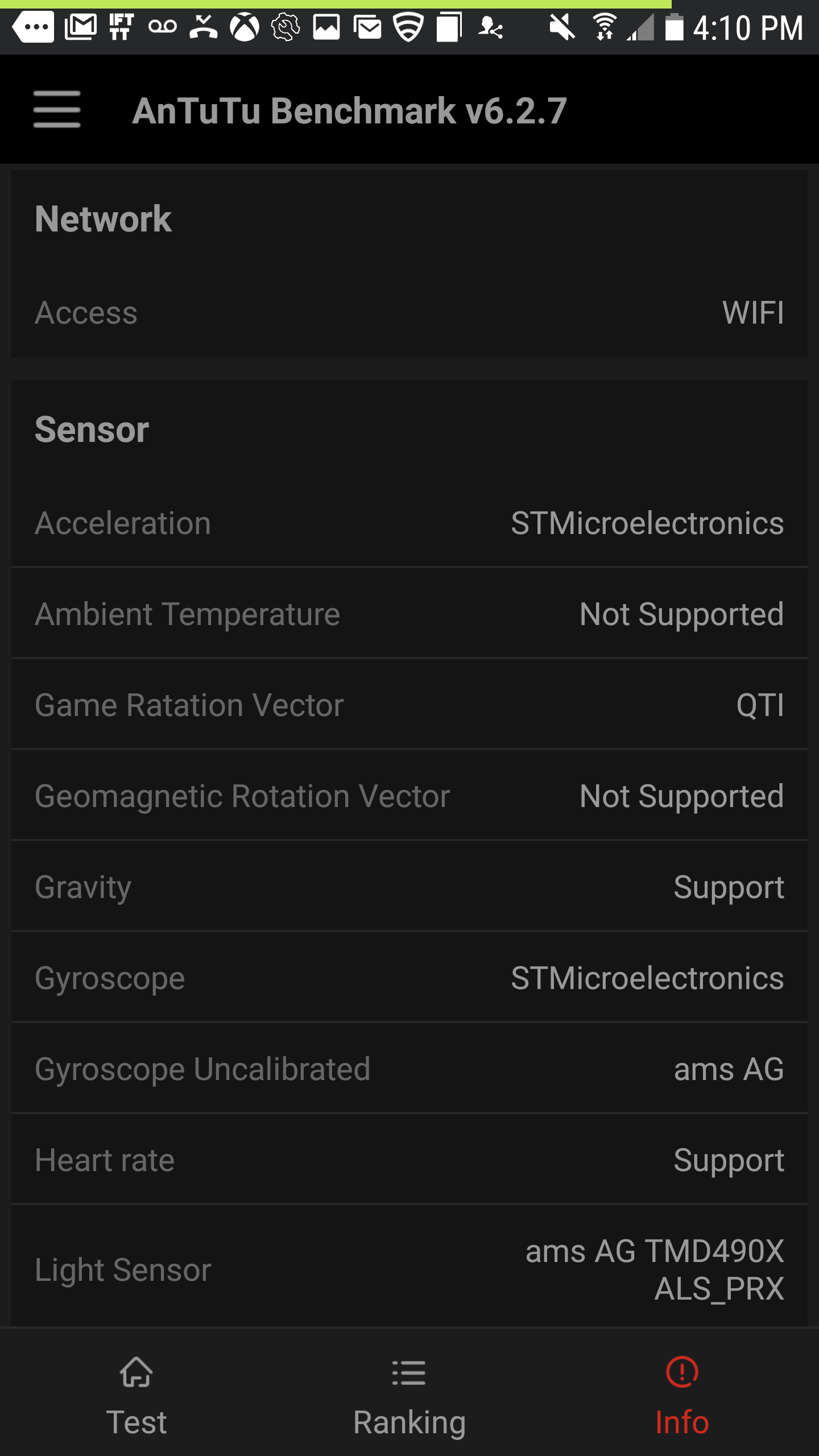Tap the missed call notification icon
This screenshot has height=1456, width=819.
tap(204, 27)
